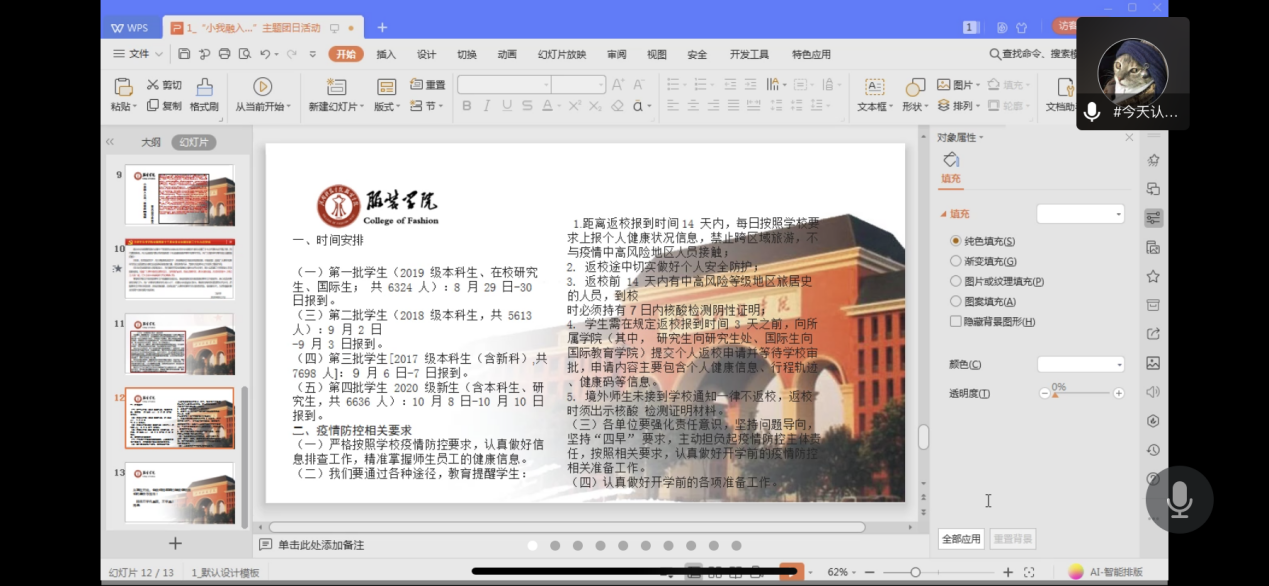Click the Save icon in quick toolbar

pos(184,54)
